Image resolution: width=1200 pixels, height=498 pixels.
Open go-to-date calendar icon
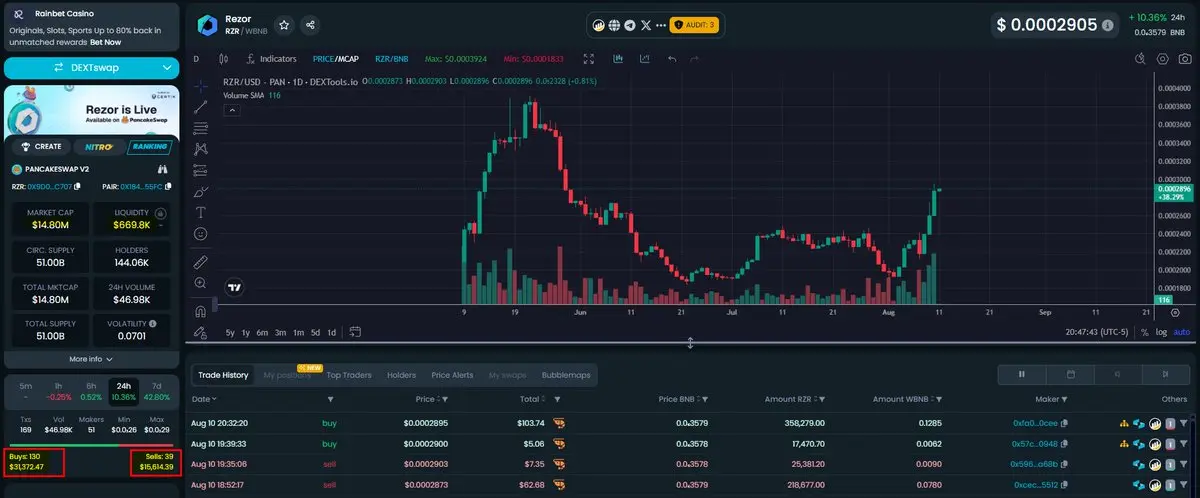pyautogui.click(x=355, y=332)
